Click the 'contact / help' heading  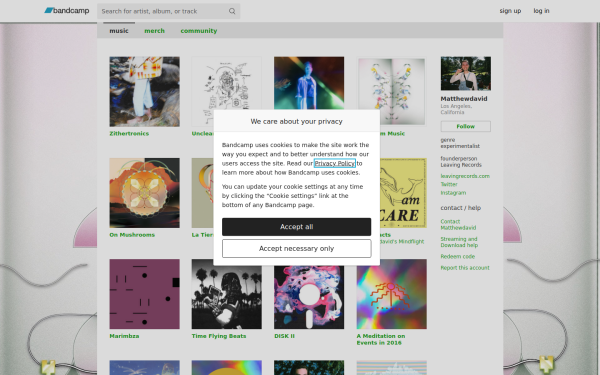(460, 208)
